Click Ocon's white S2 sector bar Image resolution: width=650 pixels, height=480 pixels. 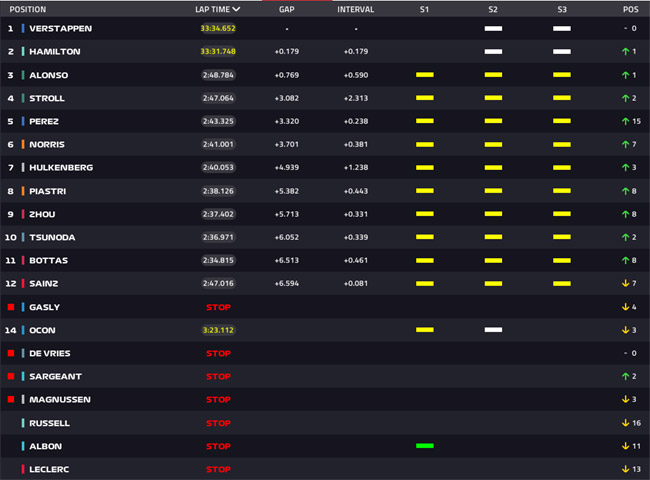493,330
